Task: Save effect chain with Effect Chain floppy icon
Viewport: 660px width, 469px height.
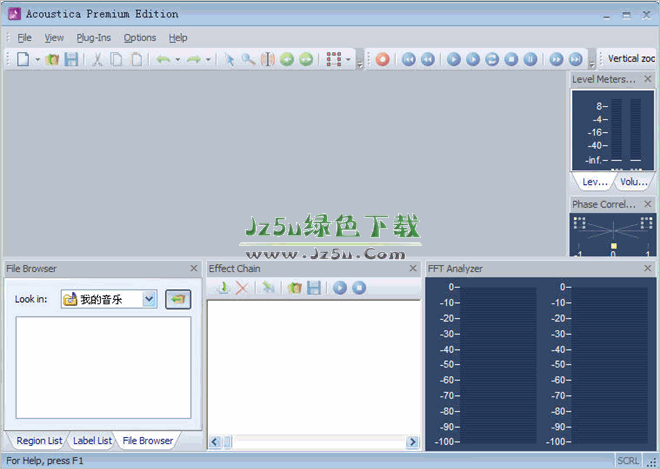Action: (x=314, y=288)
